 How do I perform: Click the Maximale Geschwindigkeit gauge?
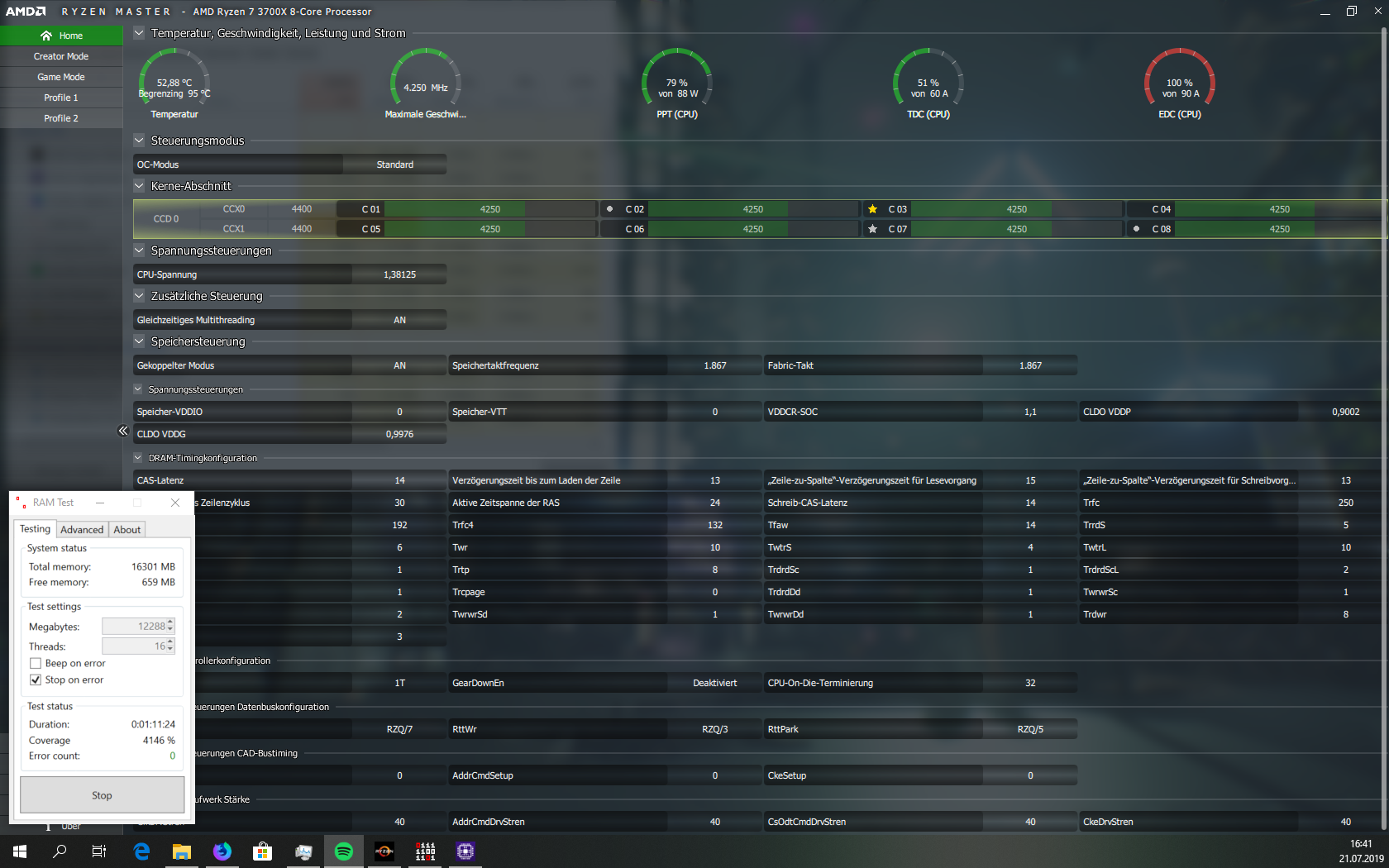tap(426, 83)
